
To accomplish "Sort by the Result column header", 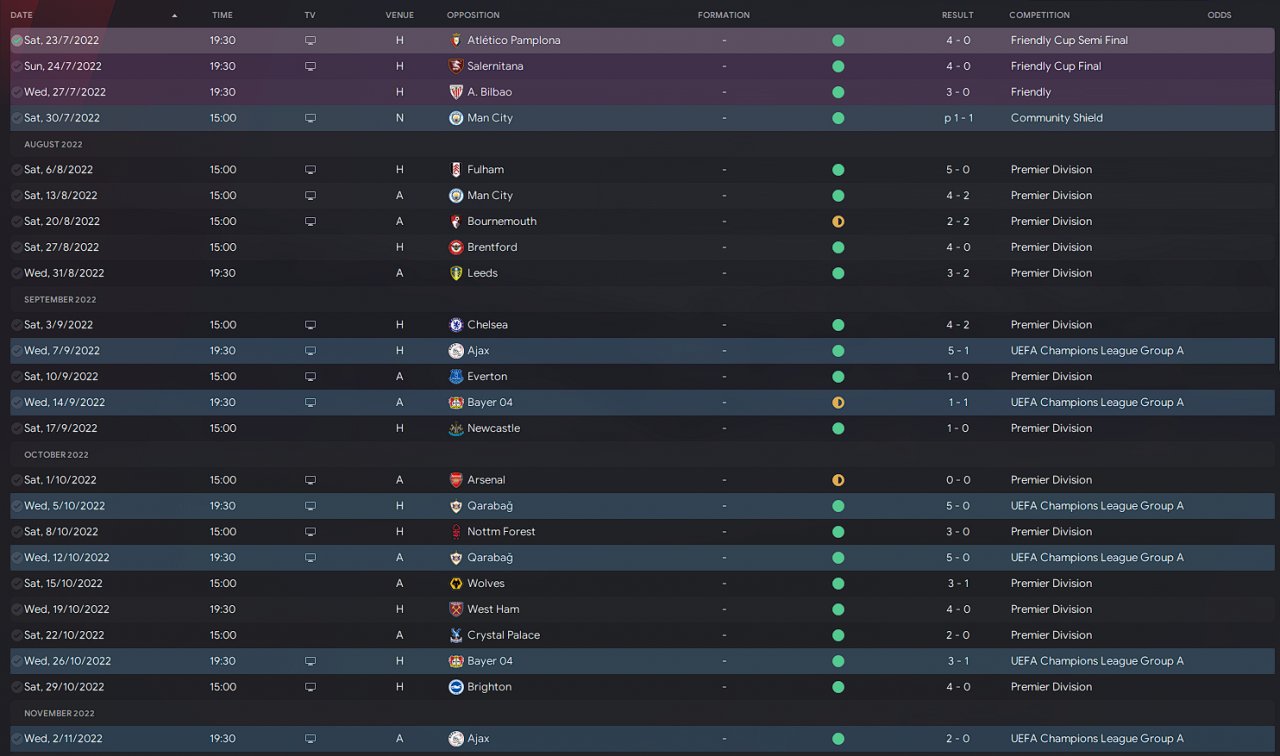I will pos(957,16).
